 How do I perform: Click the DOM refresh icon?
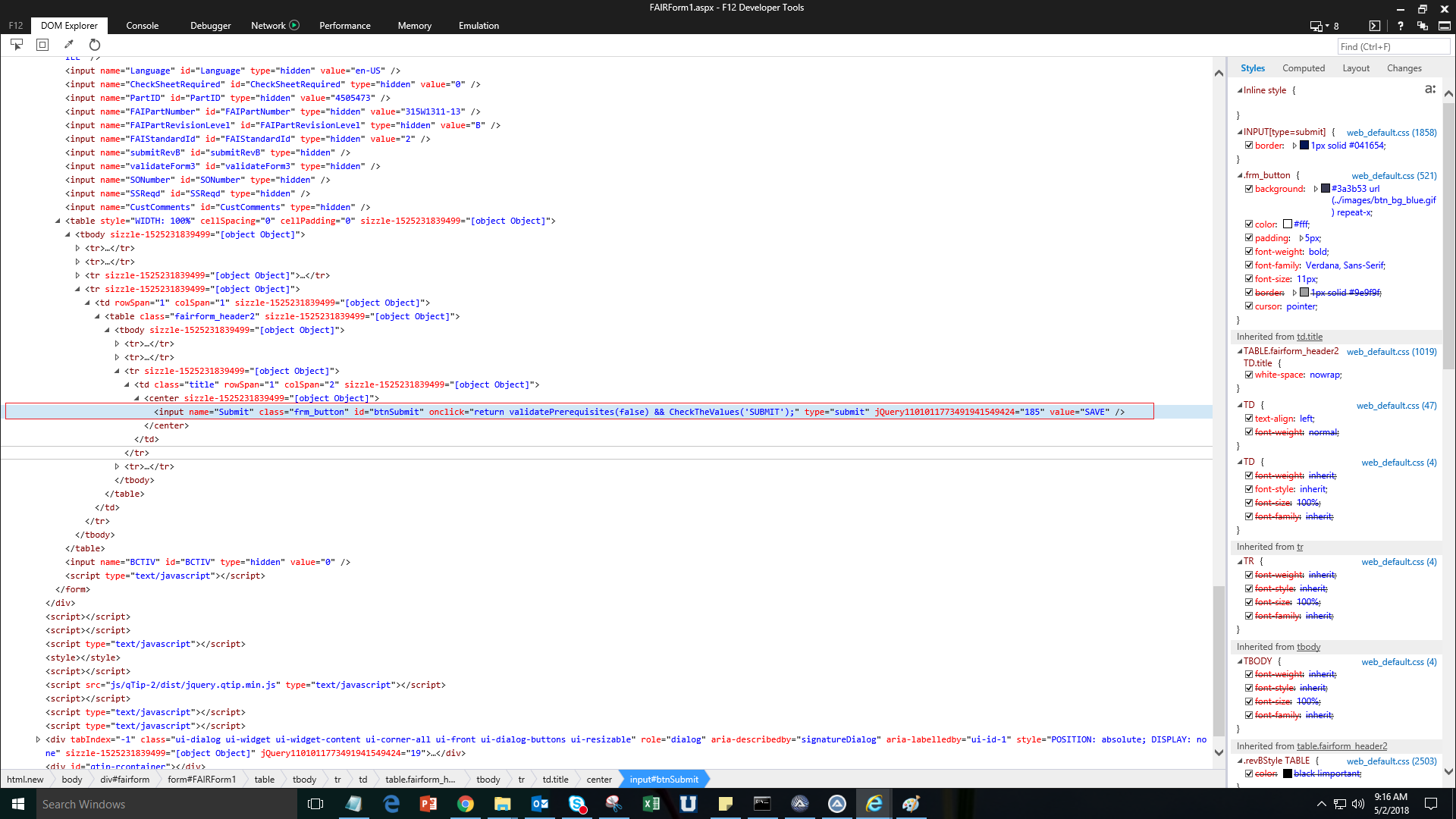click(x=95, y=45)
